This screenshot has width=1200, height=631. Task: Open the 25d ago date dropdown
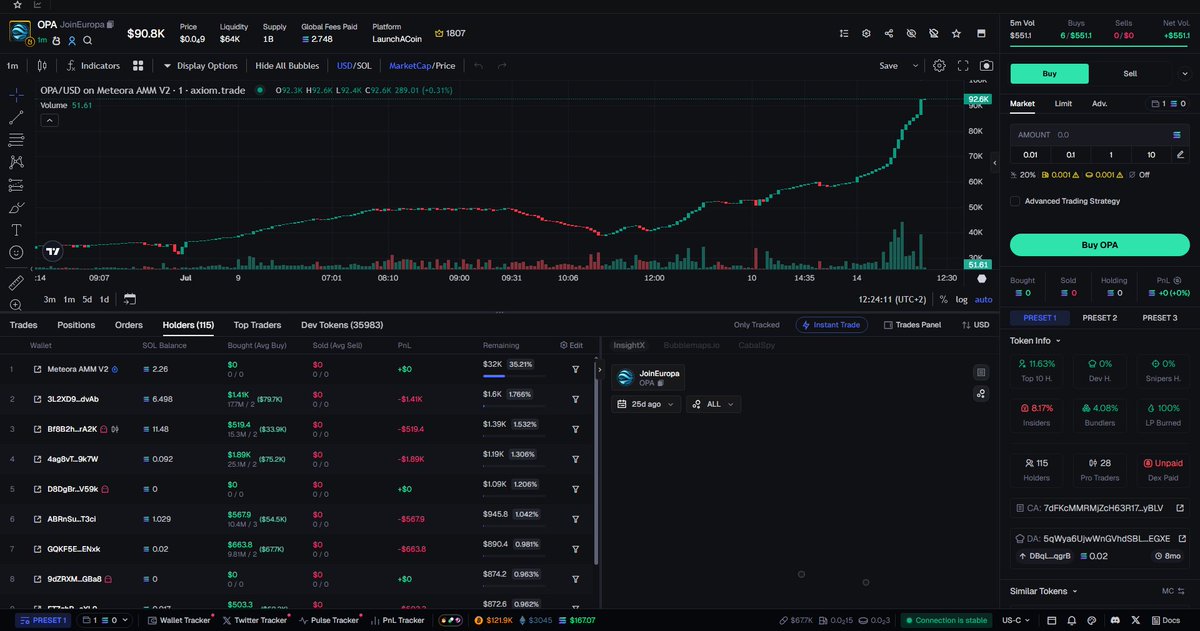[645, 404]
